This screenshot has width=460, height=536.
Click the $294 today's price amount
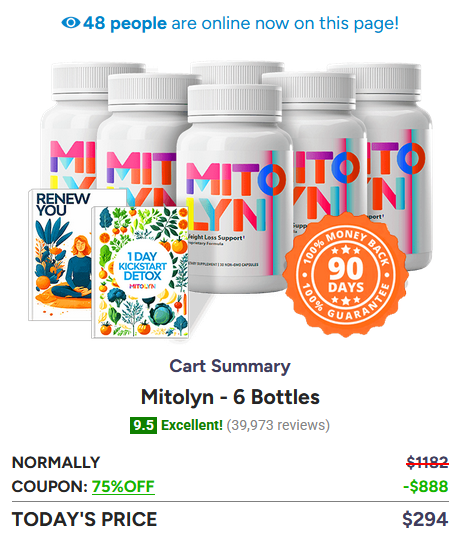(x=425, y=519)
